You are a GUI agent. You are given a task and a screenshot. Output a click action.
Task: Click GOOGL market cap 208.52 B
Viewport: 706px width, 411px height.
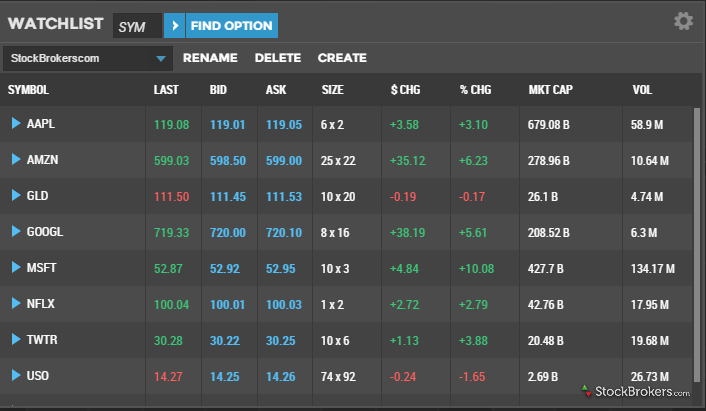tap(549, 233)
